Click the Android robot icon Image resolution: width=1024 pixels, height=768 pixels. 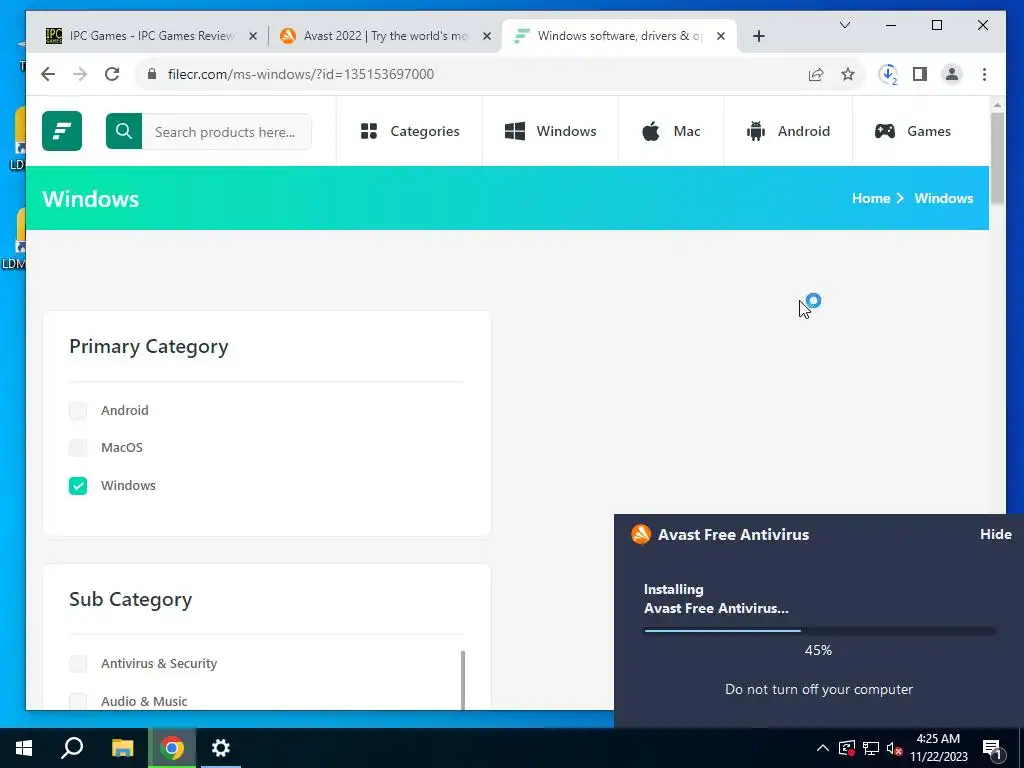[x=756, y=131]
